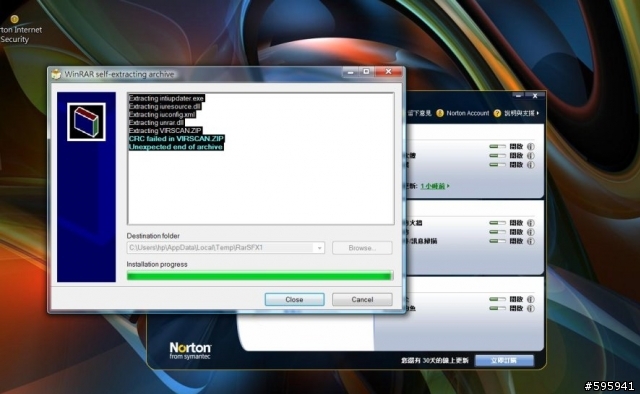Image resolution: width=640 pixels, height=394 pixels.
Task: Open the Destination folder dropdown arrow
Action: [x=319, y=248]
